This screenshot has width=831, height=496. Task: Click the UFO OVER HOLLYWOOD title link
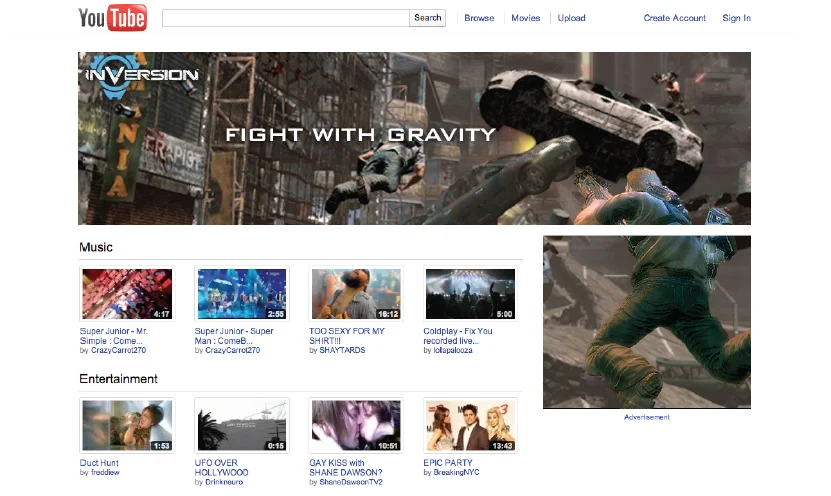pyautogui.click(x=222, y=467)
